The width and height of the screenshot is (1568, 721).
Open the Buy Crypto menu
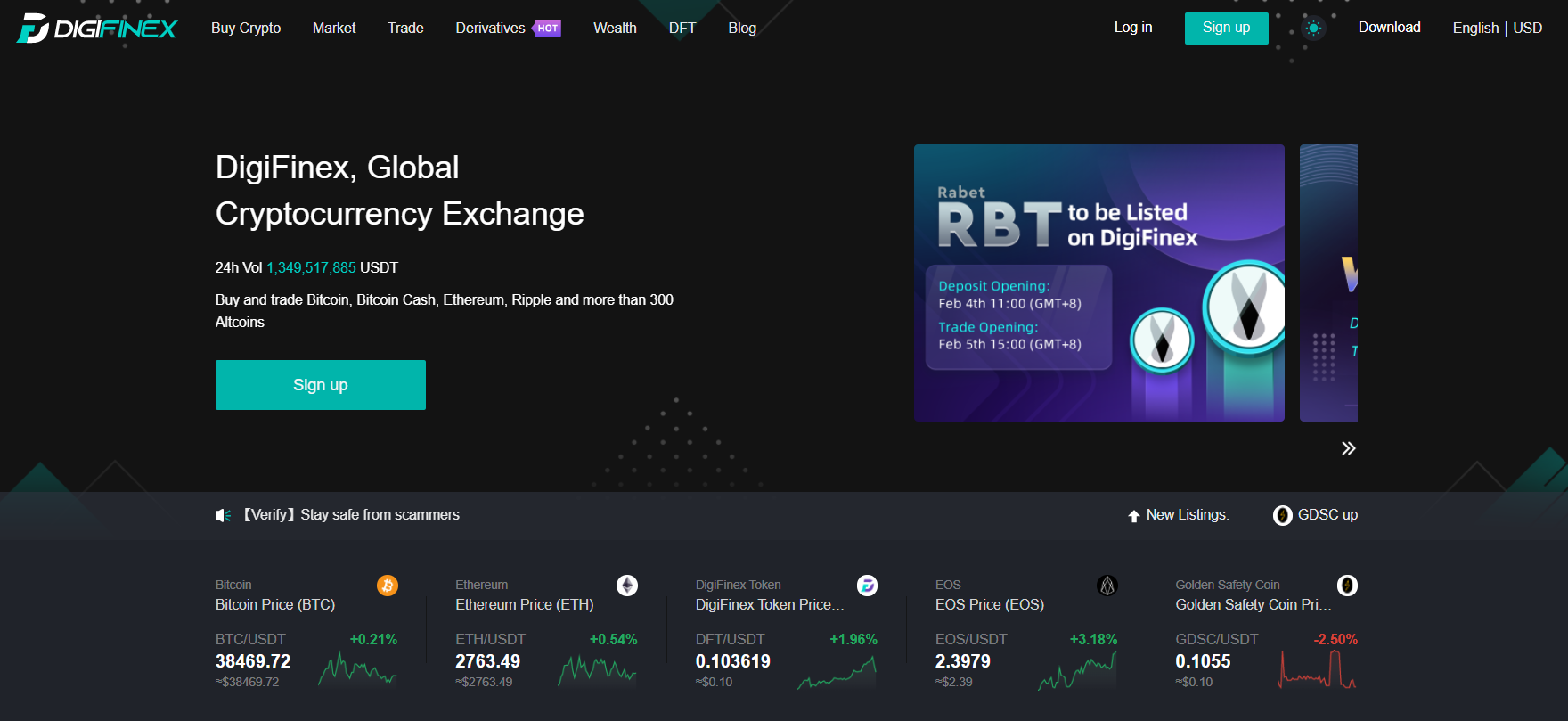pyautogui.click(x=246, y=28)
